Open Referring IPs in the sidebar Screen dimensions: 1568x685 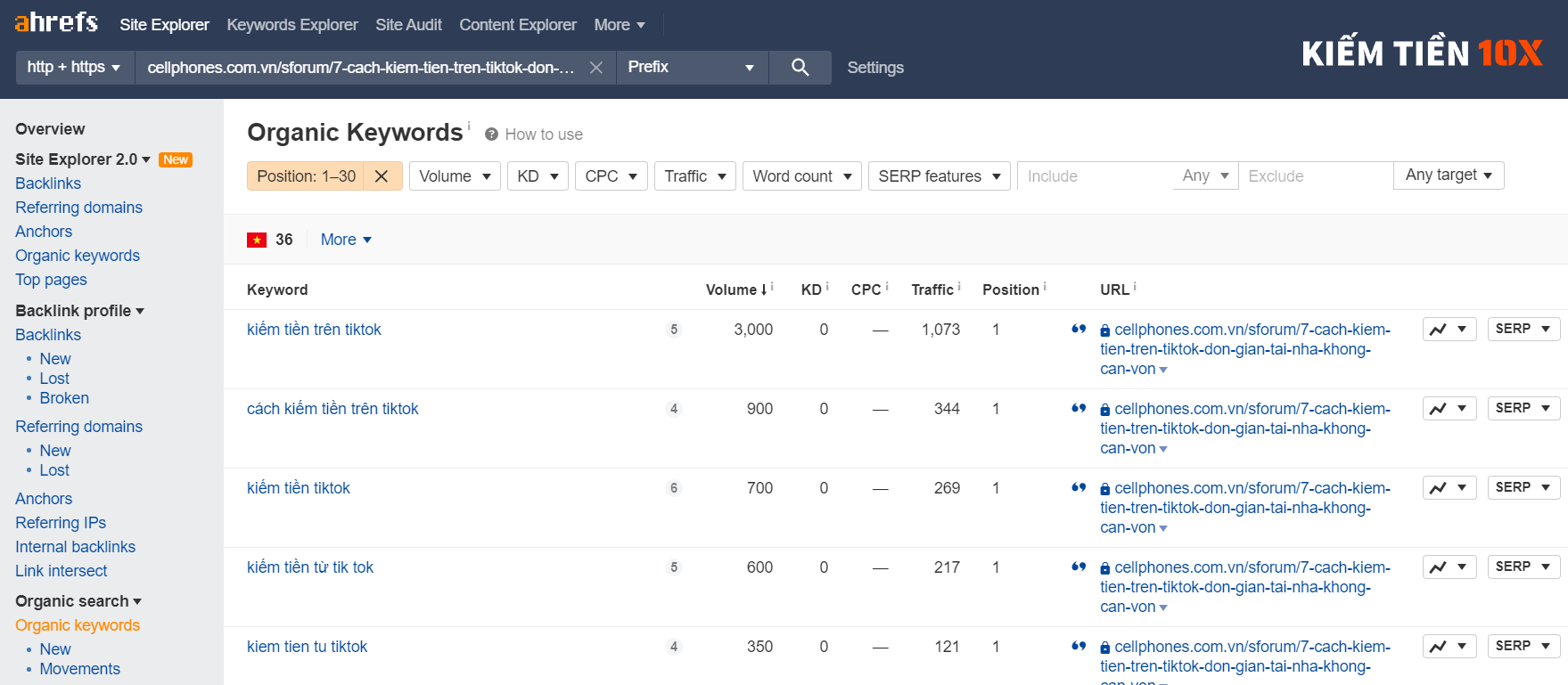point(61,523)
